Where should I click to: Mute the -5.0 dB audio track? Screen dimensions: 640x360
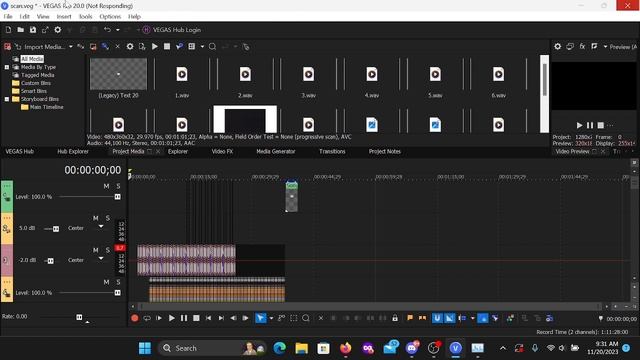pos(96,218)
